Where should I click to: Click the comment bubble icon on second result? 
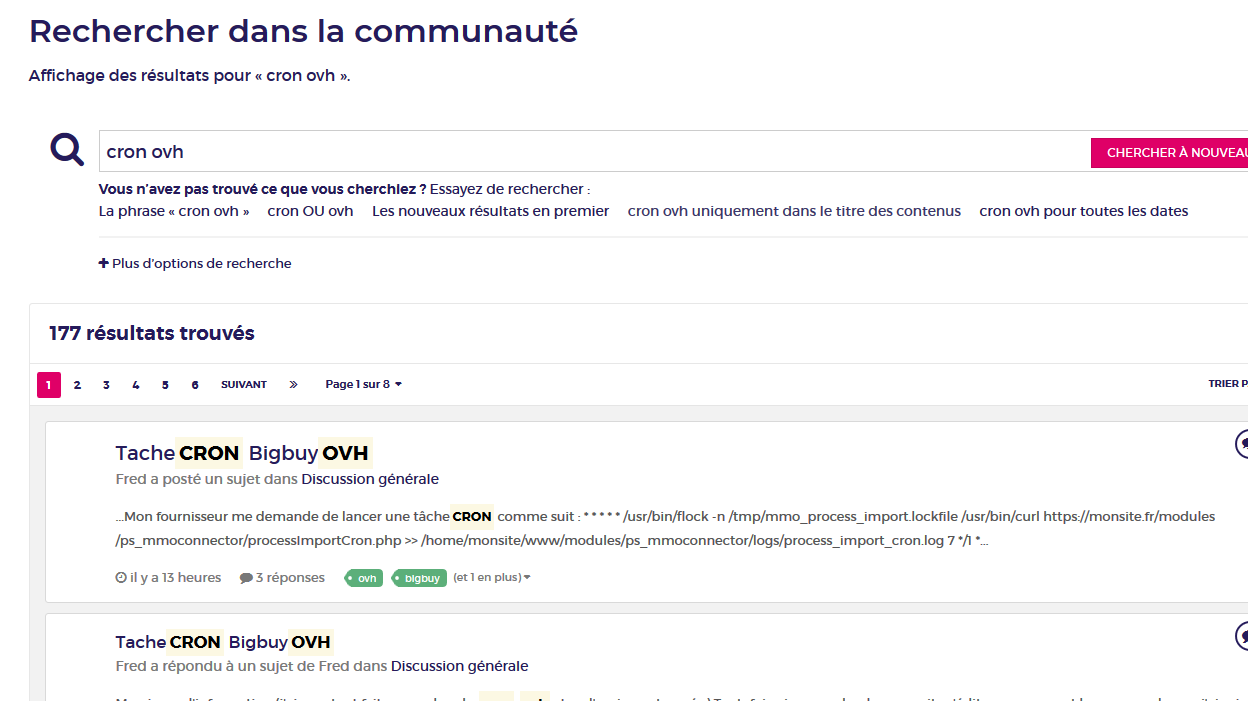[1242, 636]
